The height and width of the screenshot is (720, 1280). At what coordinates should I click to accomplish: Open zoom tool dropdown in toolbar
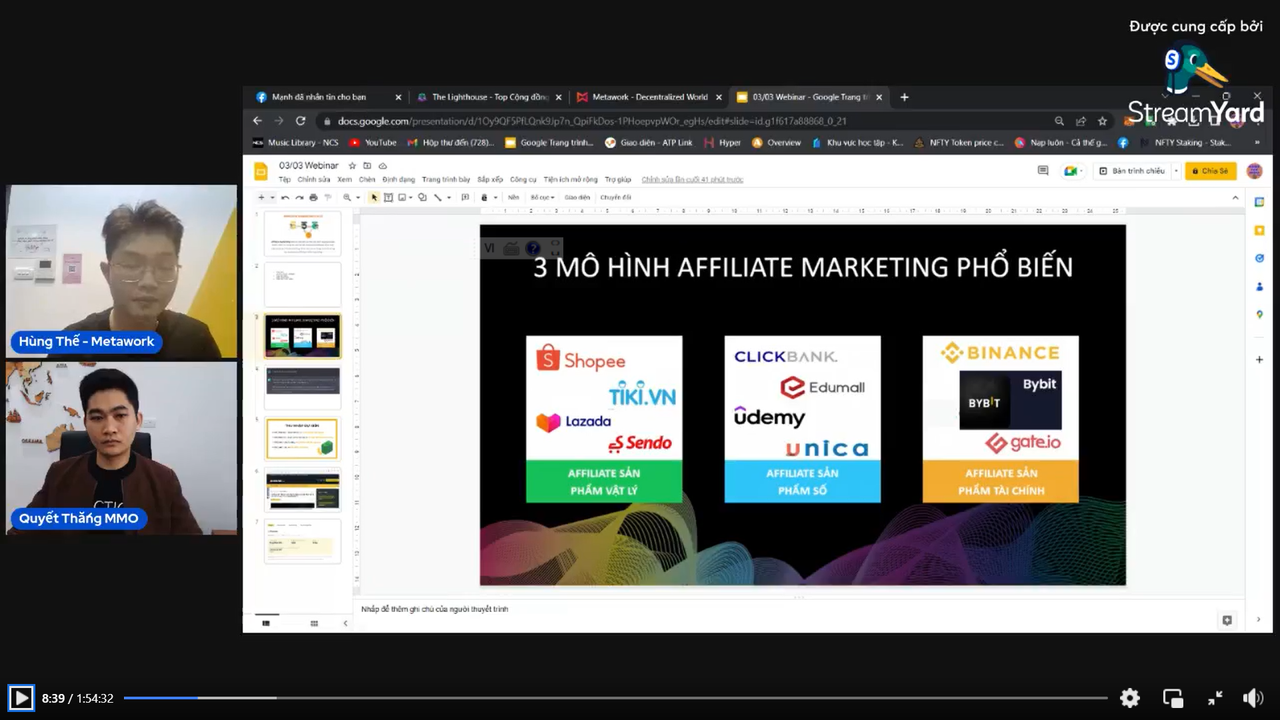click(350, 198)
